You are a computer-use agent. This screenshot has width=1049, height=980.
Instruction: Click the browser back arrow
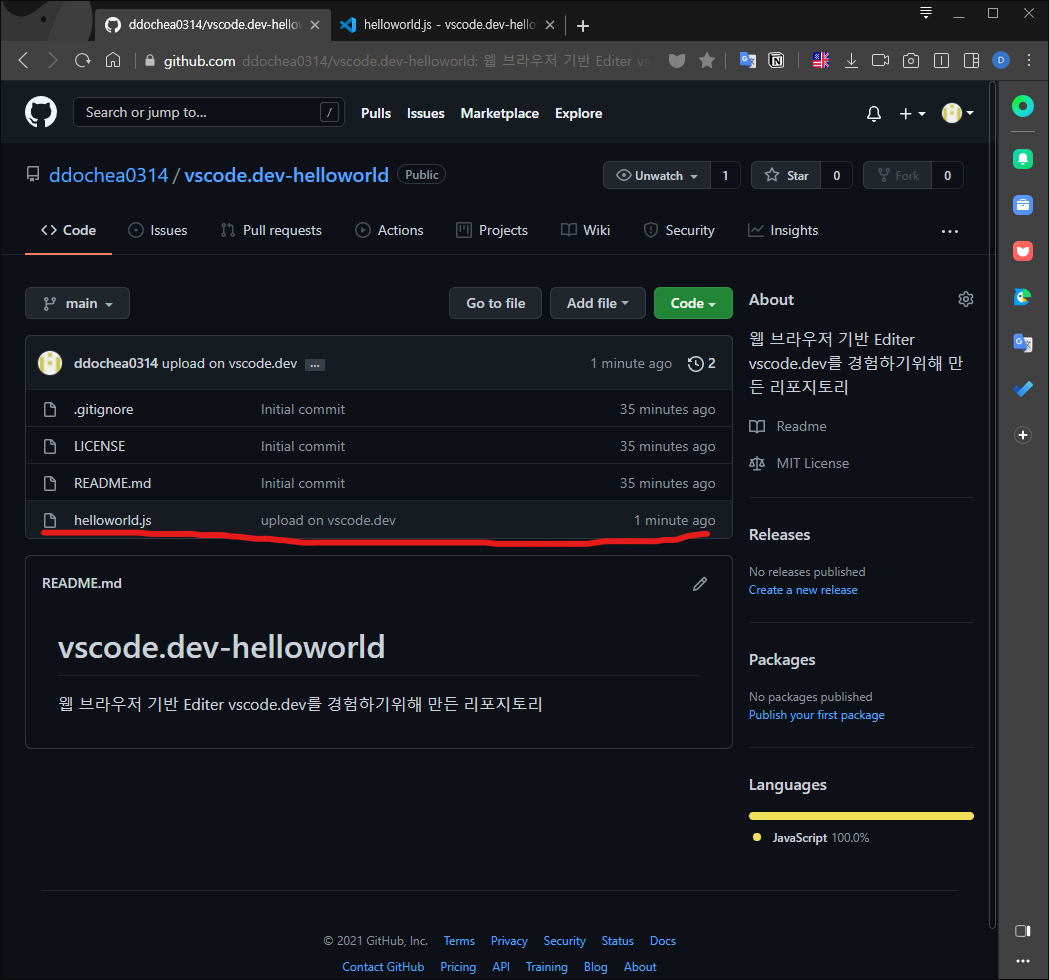(x=24, y=60)
